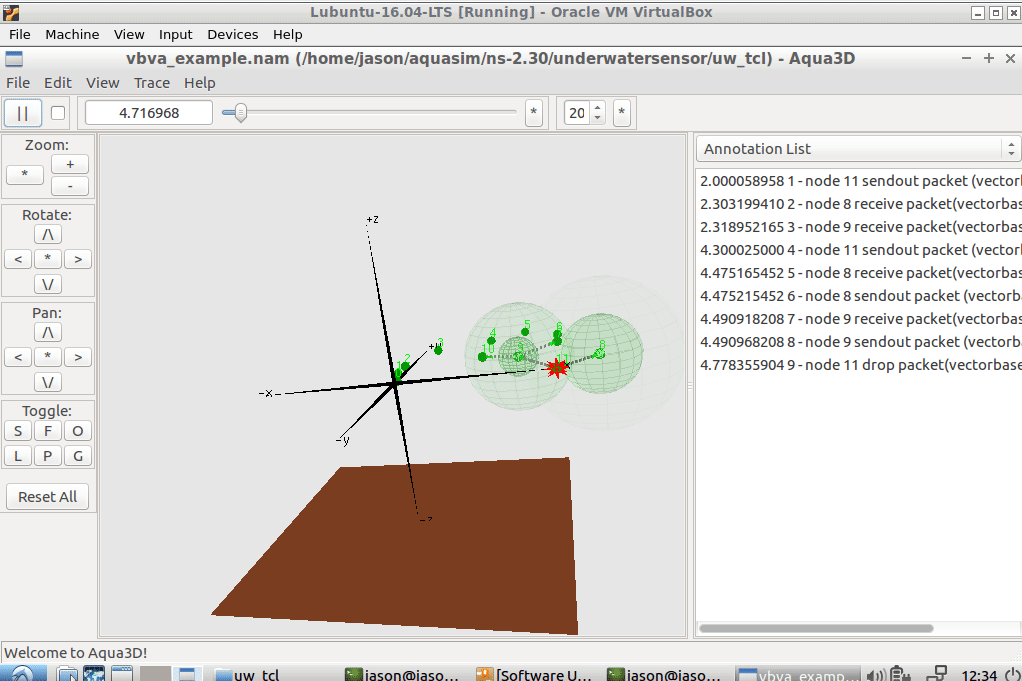Click the red burst marker at node 11
This screenshot has width=1022, height=681.
557,368
